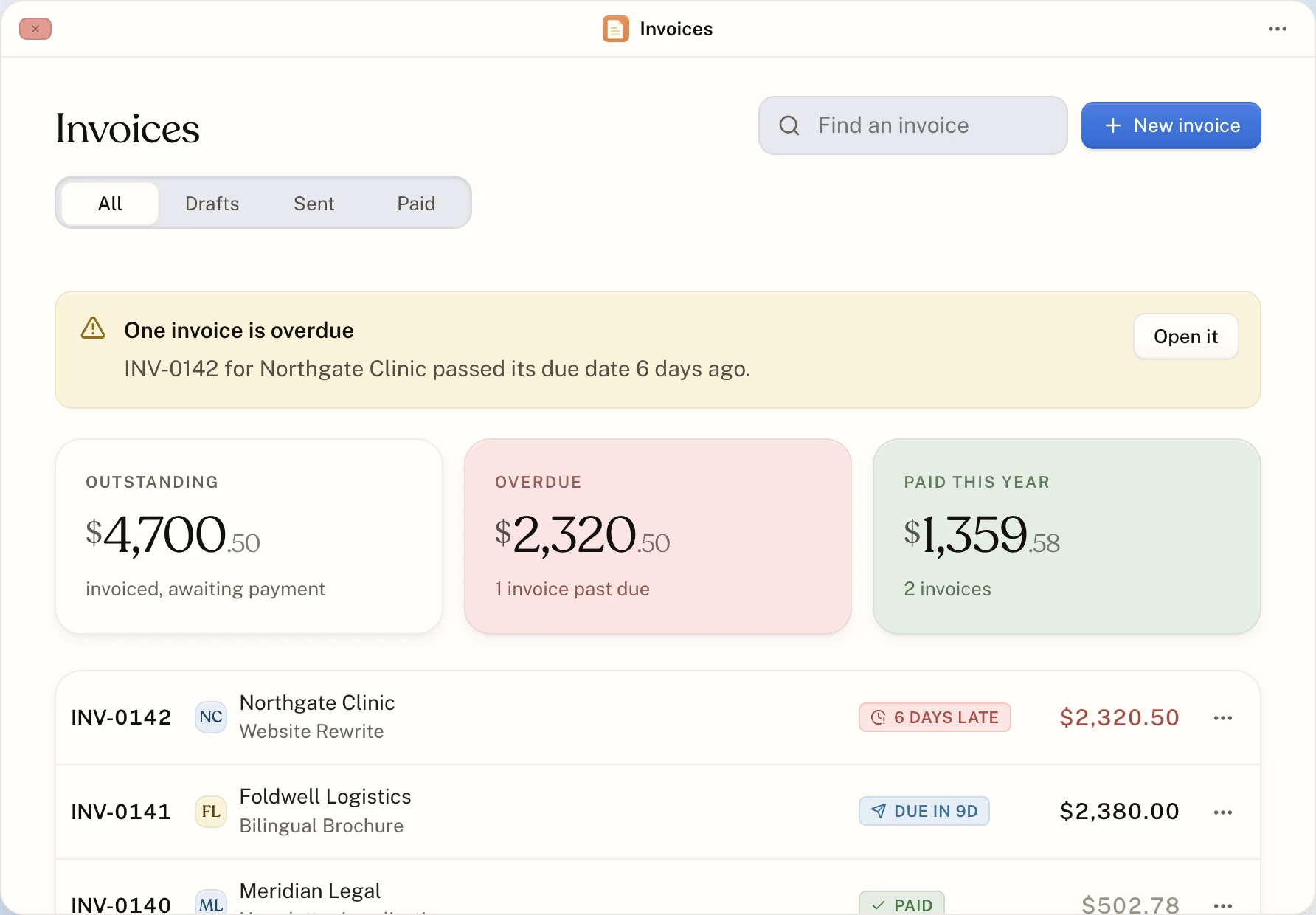
Task: Click the FL avatar for Foldwell Logistics
Action: click(x=211, y=812)
